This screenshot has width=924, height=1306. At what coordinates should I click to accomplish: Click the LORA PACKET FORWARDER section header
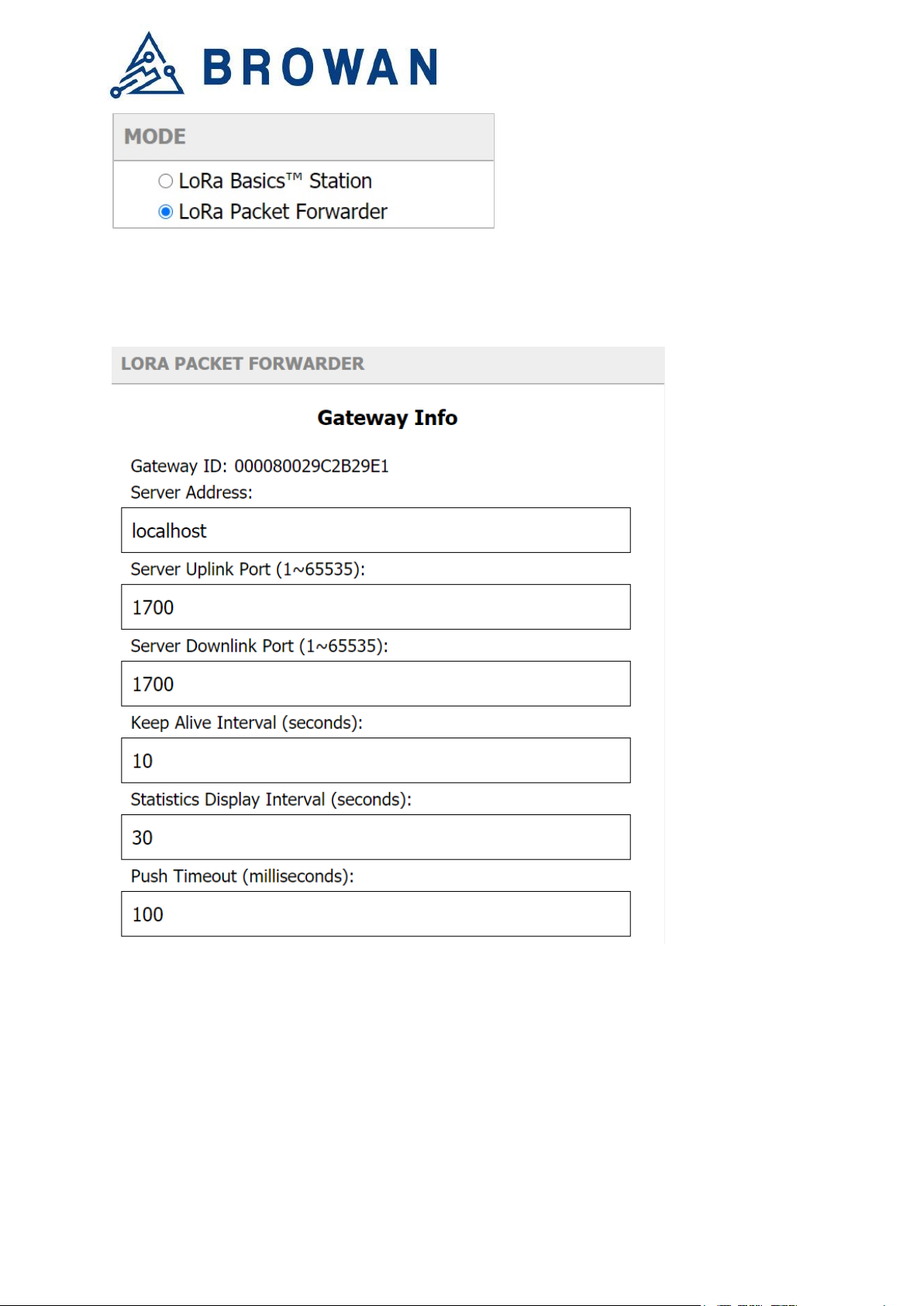(388, 365)
